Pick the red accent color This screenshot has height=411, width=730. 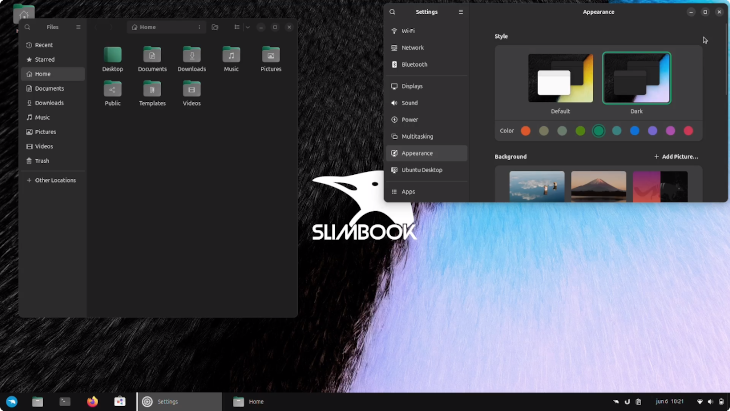pyautogui.click(x=688, y=131)
